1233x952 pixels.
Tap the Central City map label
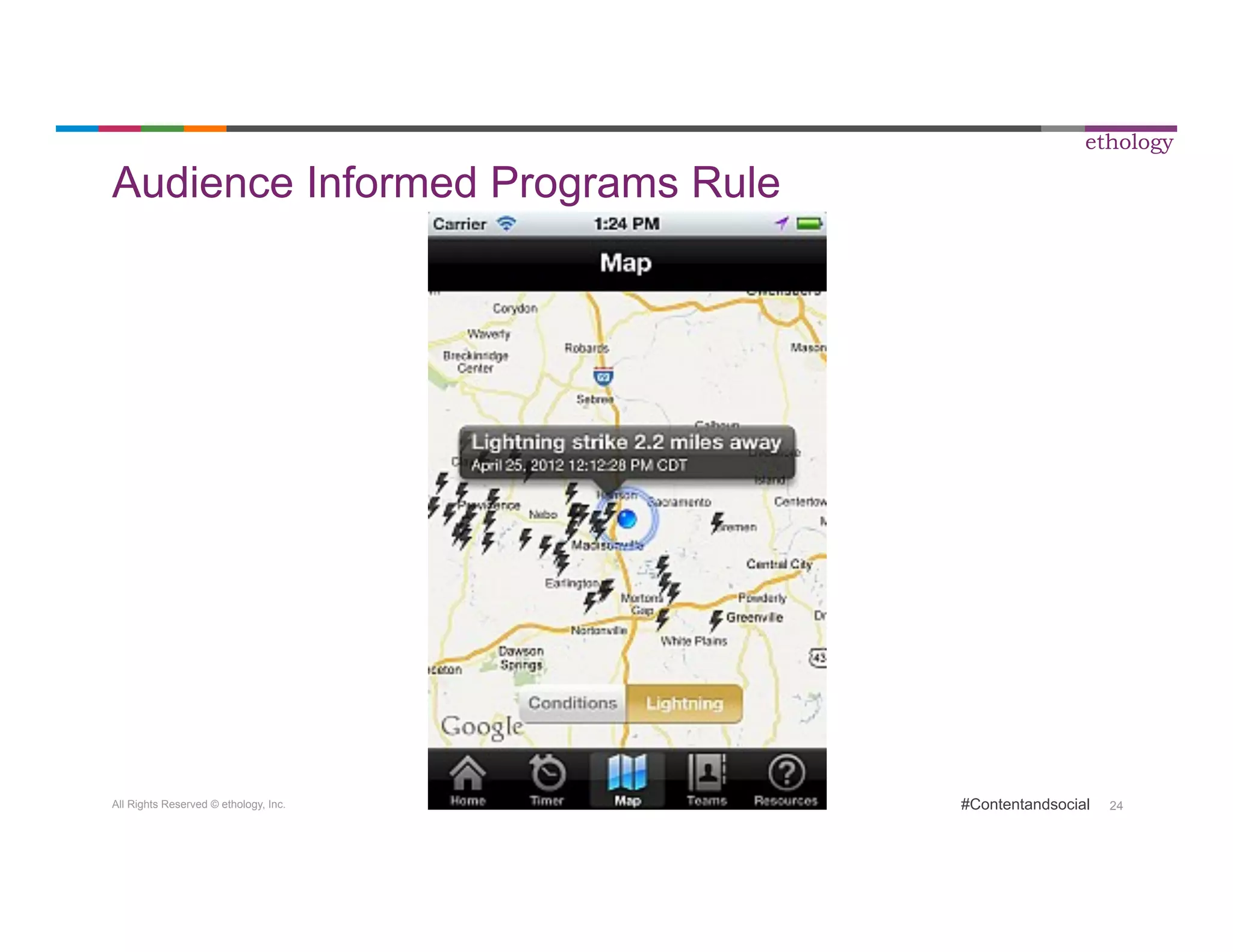point(779,564)
